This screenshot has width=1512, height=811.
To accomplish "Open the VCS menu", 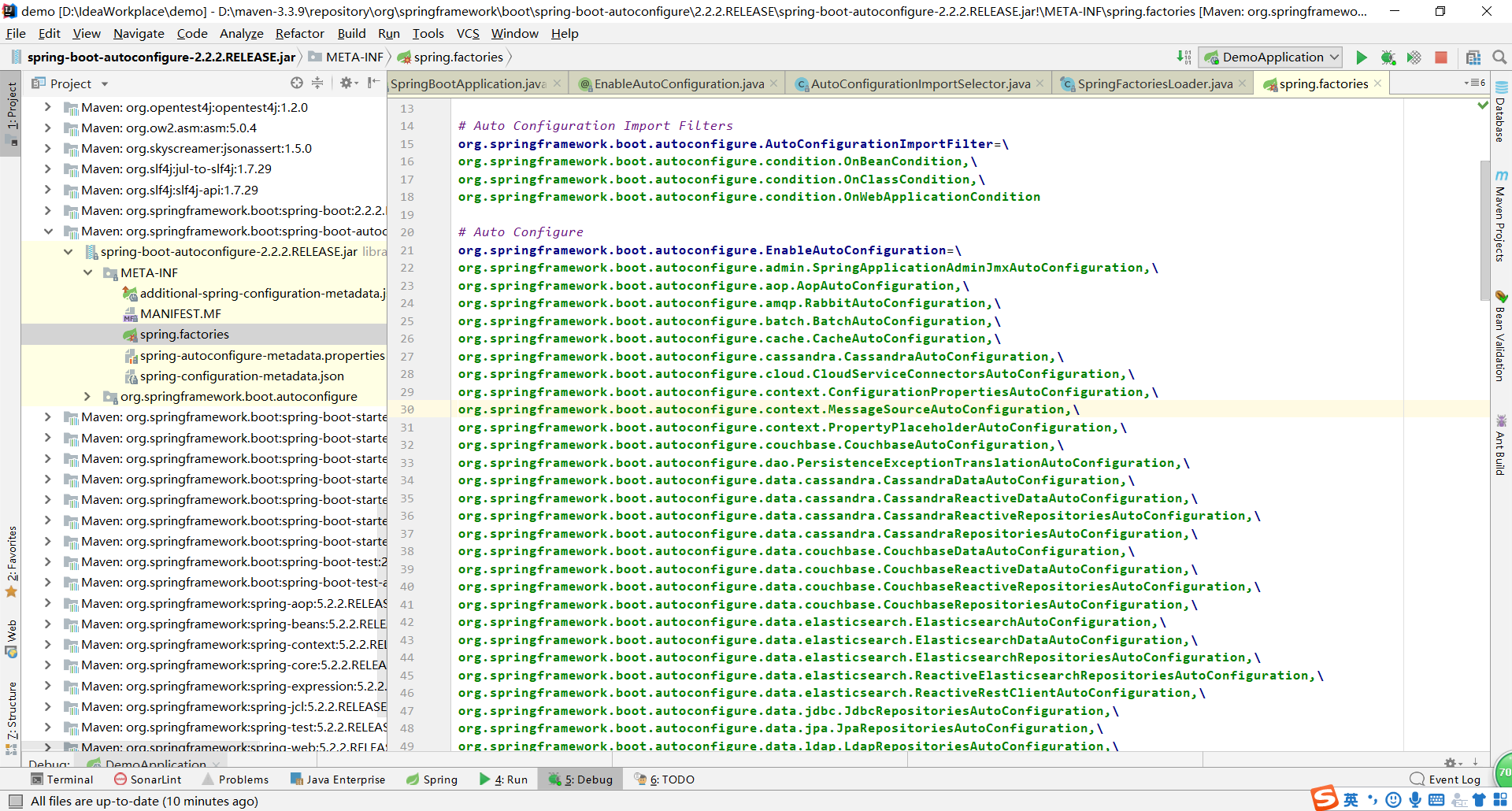I will (468, 33).
